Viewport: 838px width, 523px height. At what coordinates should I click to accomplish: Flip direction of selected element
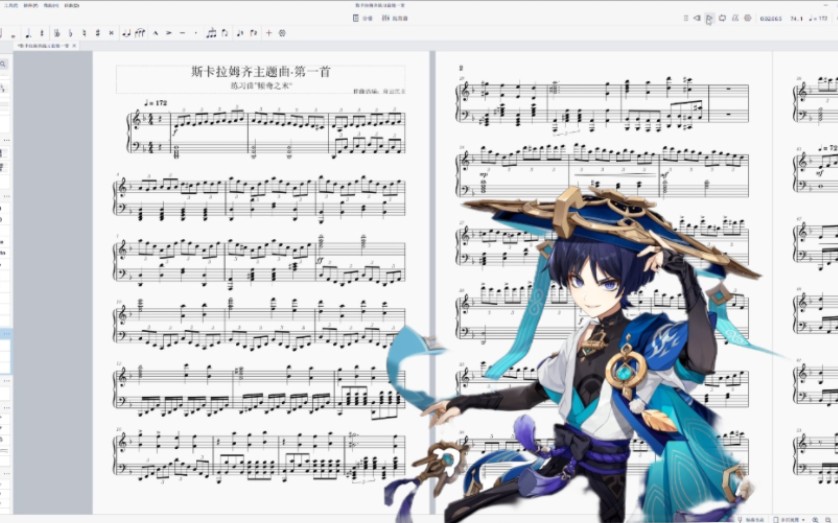(x=225, y=33)
